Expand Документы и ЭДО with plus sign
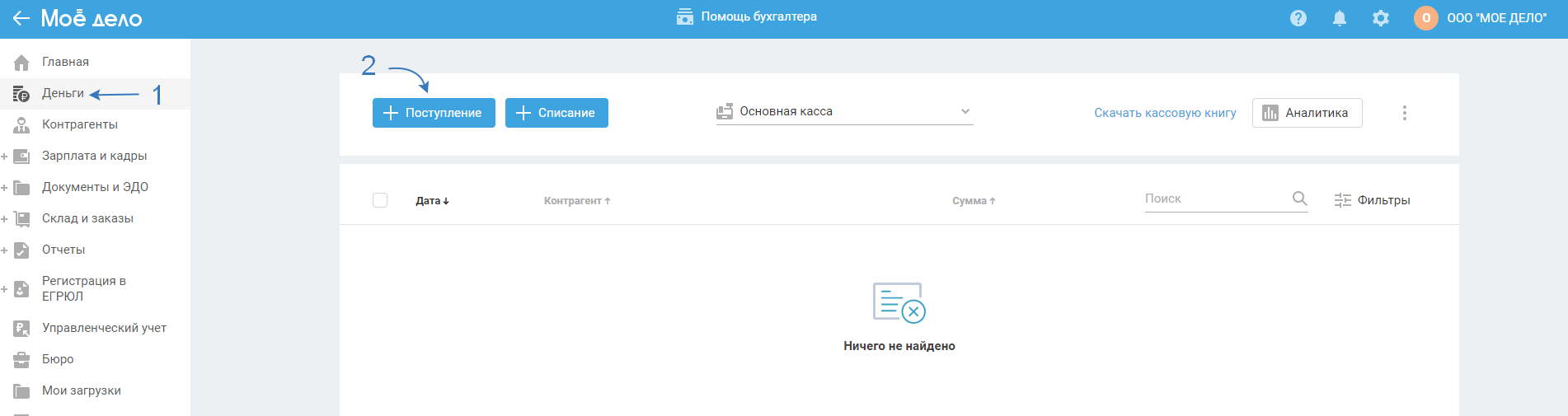The image size is (1568, 416). (x=4, y=188)
